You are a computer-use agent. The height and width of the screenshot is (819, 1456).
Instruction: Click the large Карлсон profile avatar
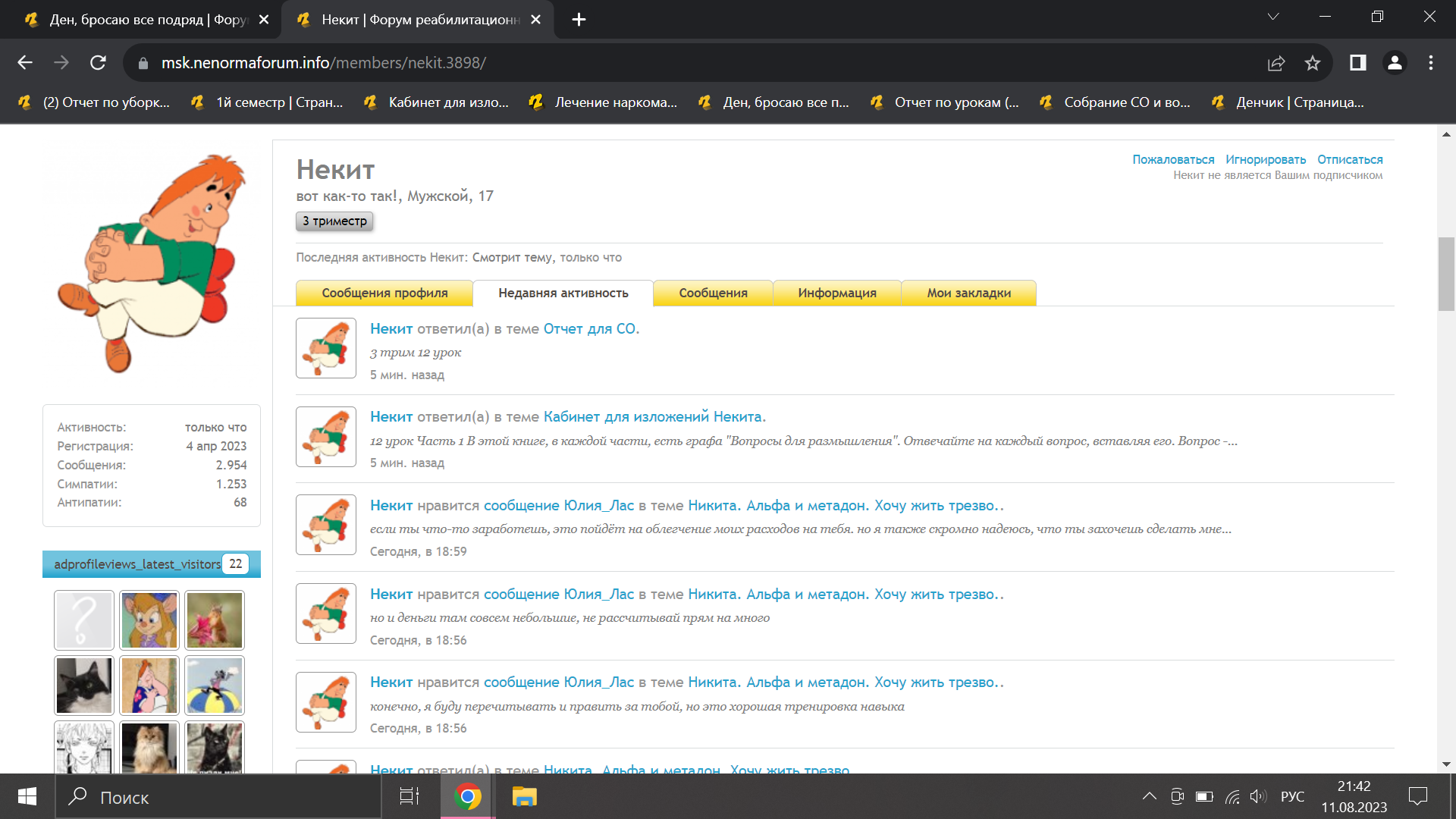coord(152,263)
